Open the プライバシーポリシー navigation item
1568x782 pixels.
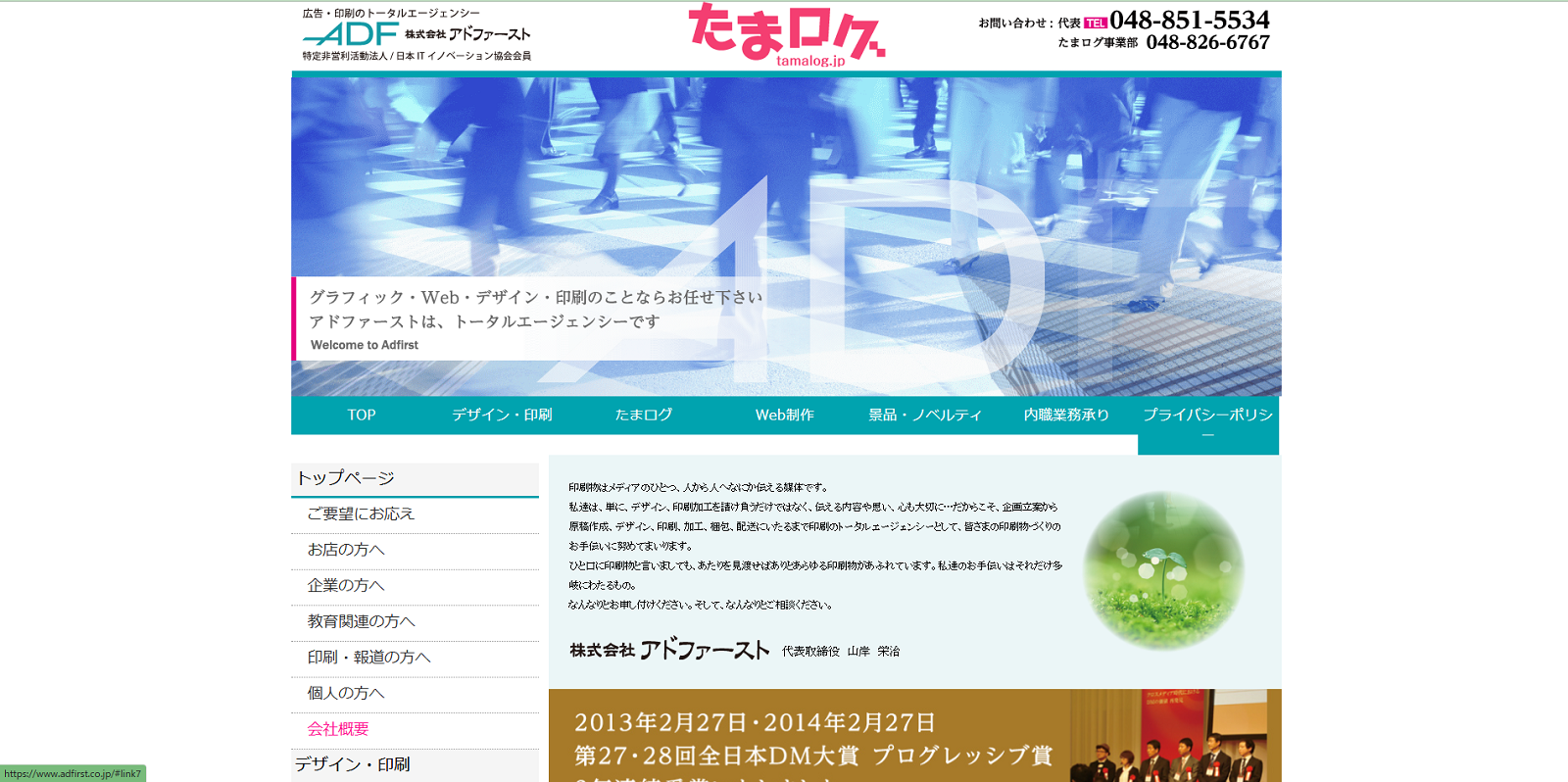(1208, 424)
